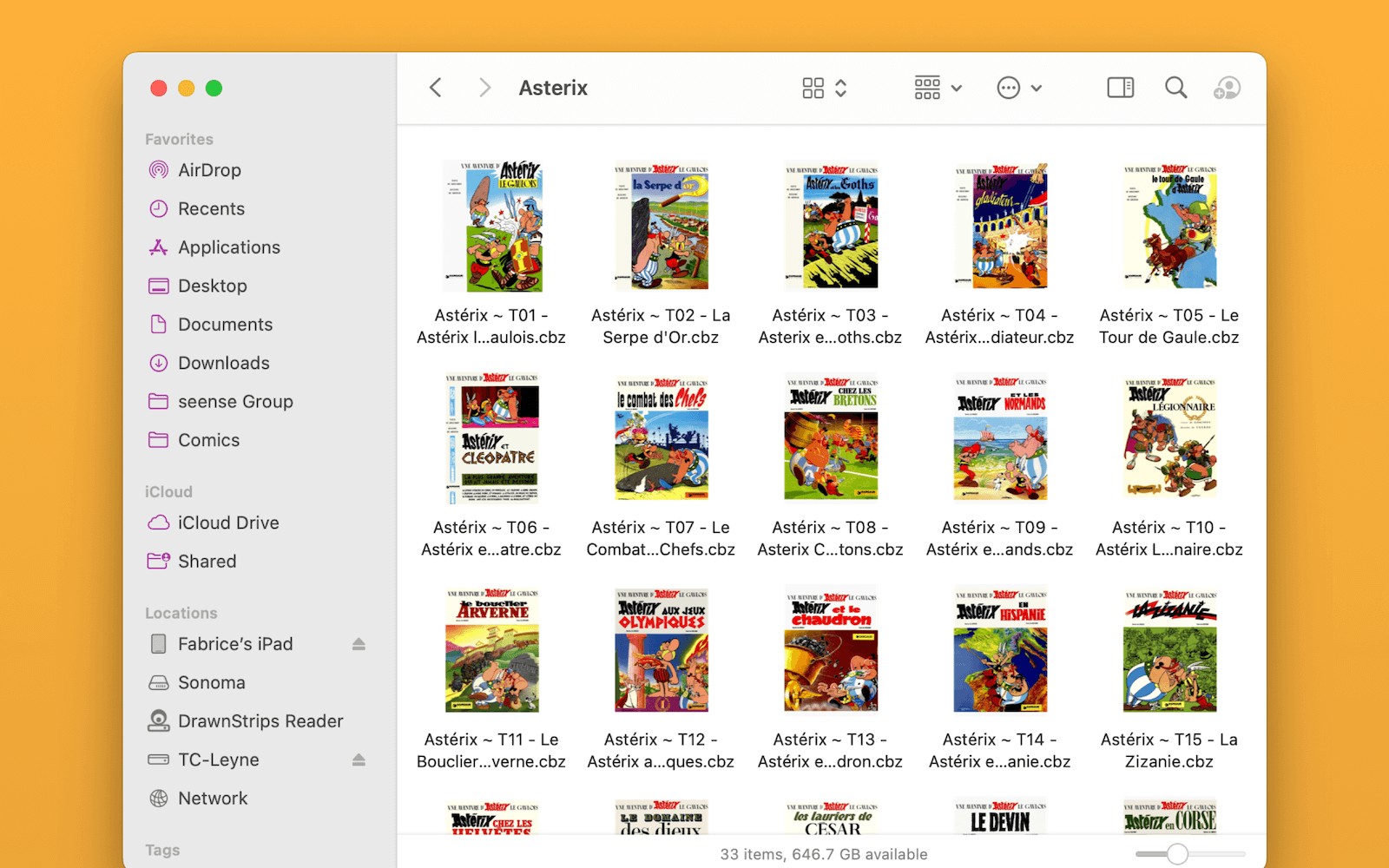Click filename 'Astérix ~ T02 - La Serpe d'Or.cbz'
Screen dimensions: 1389x868
point(661,326)
